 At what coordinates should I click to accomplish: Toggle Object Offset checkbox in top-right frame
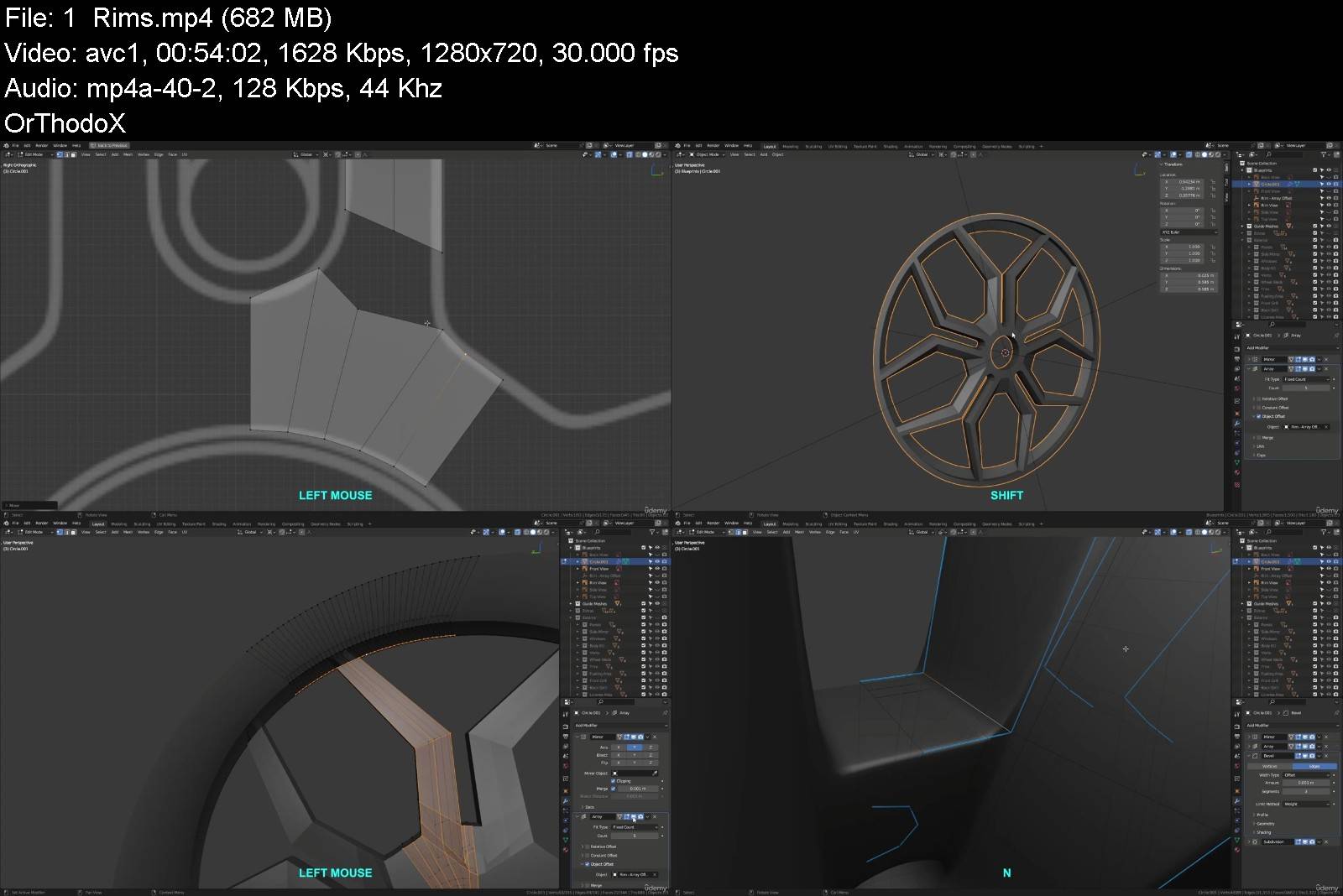[1258, 416]
